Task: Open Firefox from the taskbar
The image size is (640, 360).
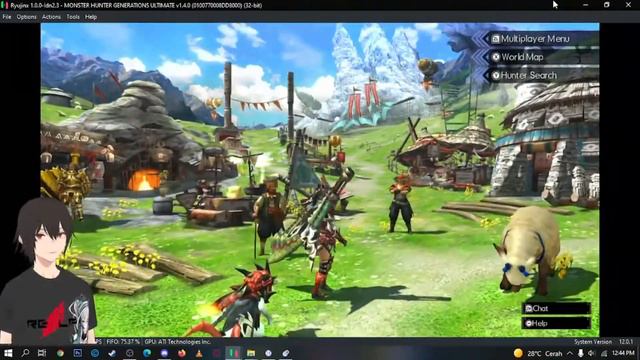Action: 182,353
